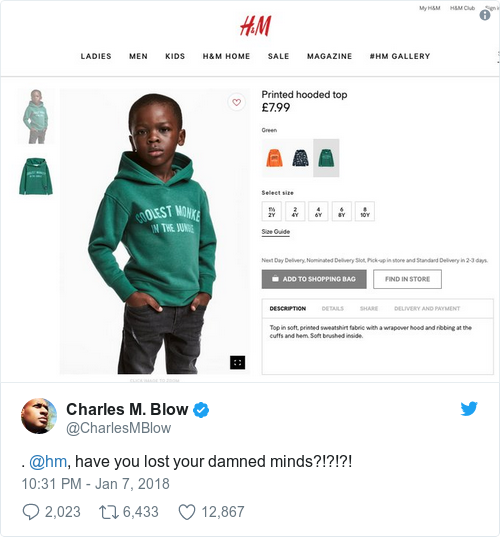This screenshot has width=500, height=537.
Task: Like the tweet with the heart icon
Action: [187, 512]
